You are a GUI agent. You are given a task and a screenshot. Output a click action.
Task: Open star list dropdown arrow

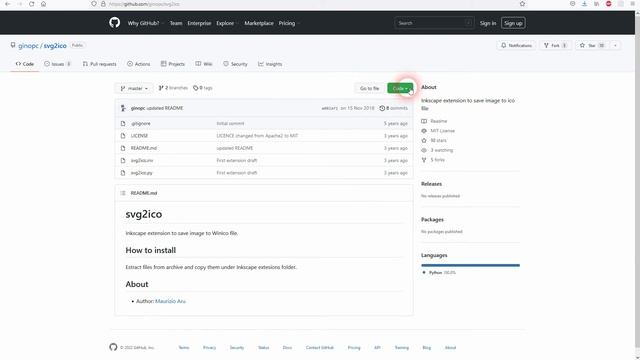[x=616, y=45]
